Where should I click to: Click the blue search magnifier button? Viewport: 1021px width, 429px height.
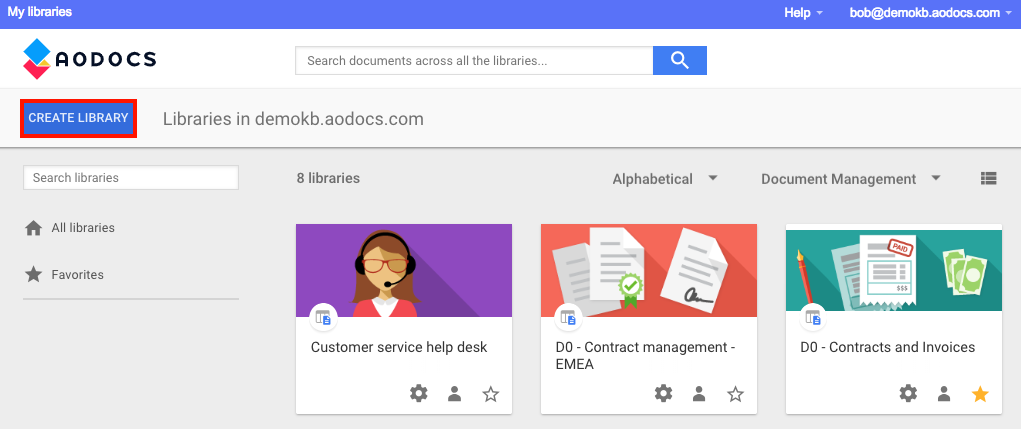[x=680, y=61]
